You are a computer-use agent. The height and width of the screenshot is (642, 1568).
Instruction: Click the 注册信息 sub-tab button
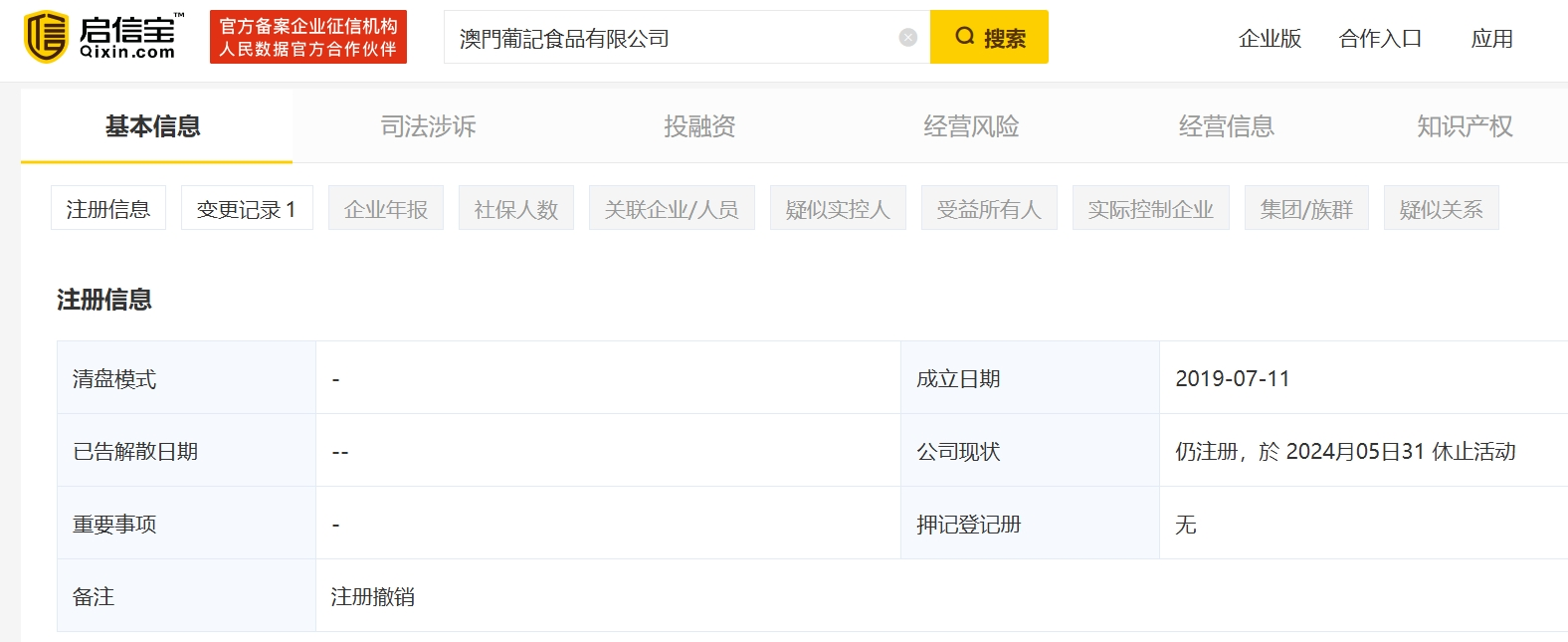click(x=108, y=209)
